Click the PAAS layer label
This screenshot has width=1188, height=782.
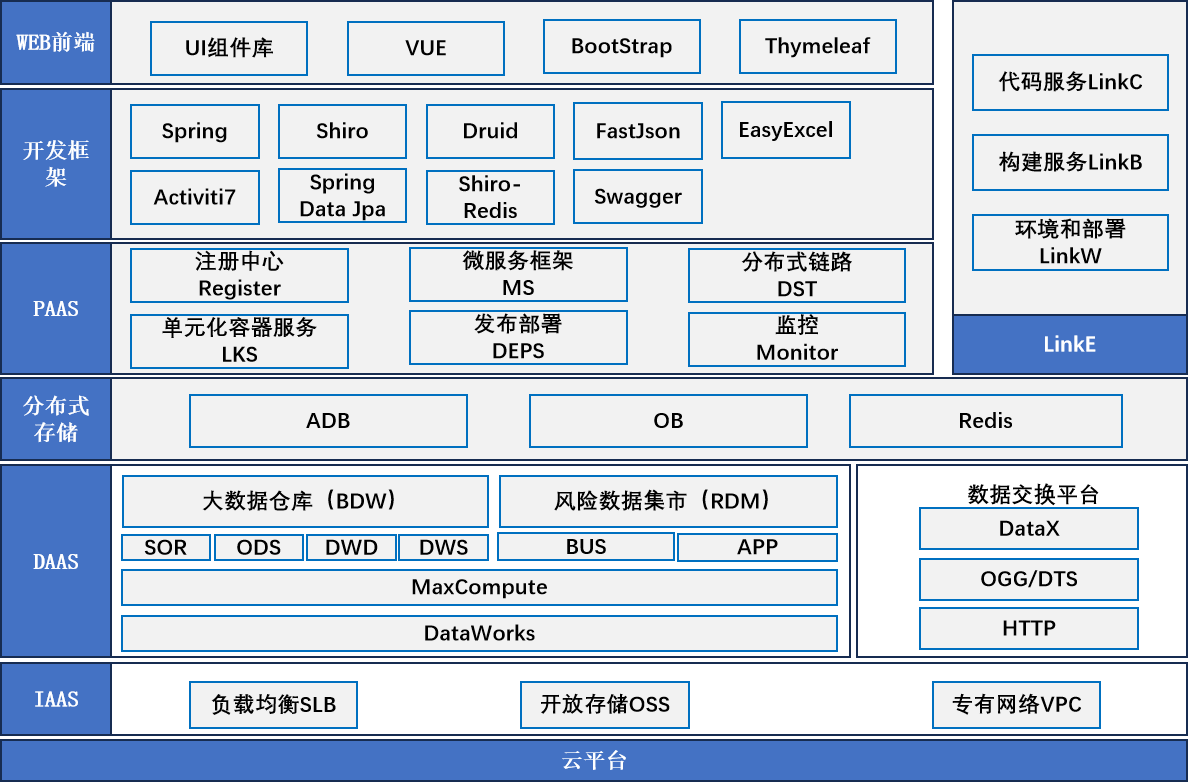(56, 308)
